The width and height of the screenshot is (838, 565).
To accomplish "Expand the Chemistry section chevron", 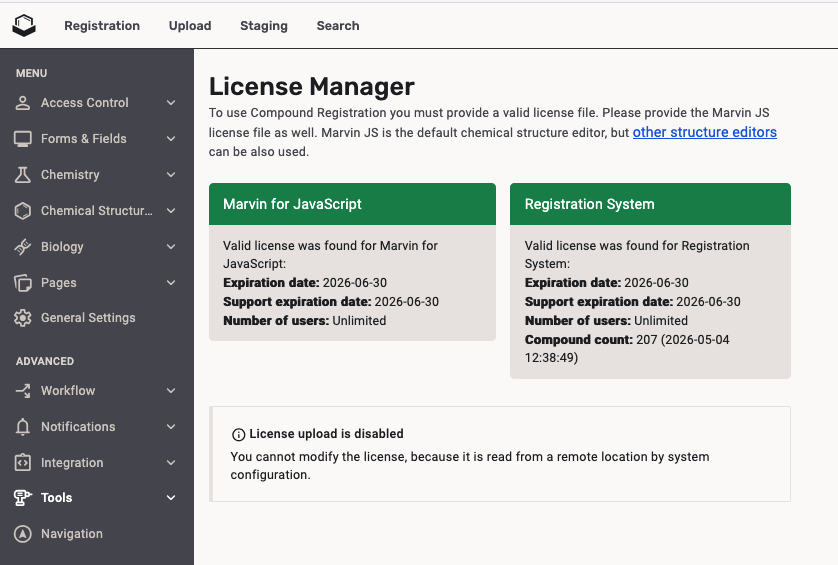I will (171, 175).
